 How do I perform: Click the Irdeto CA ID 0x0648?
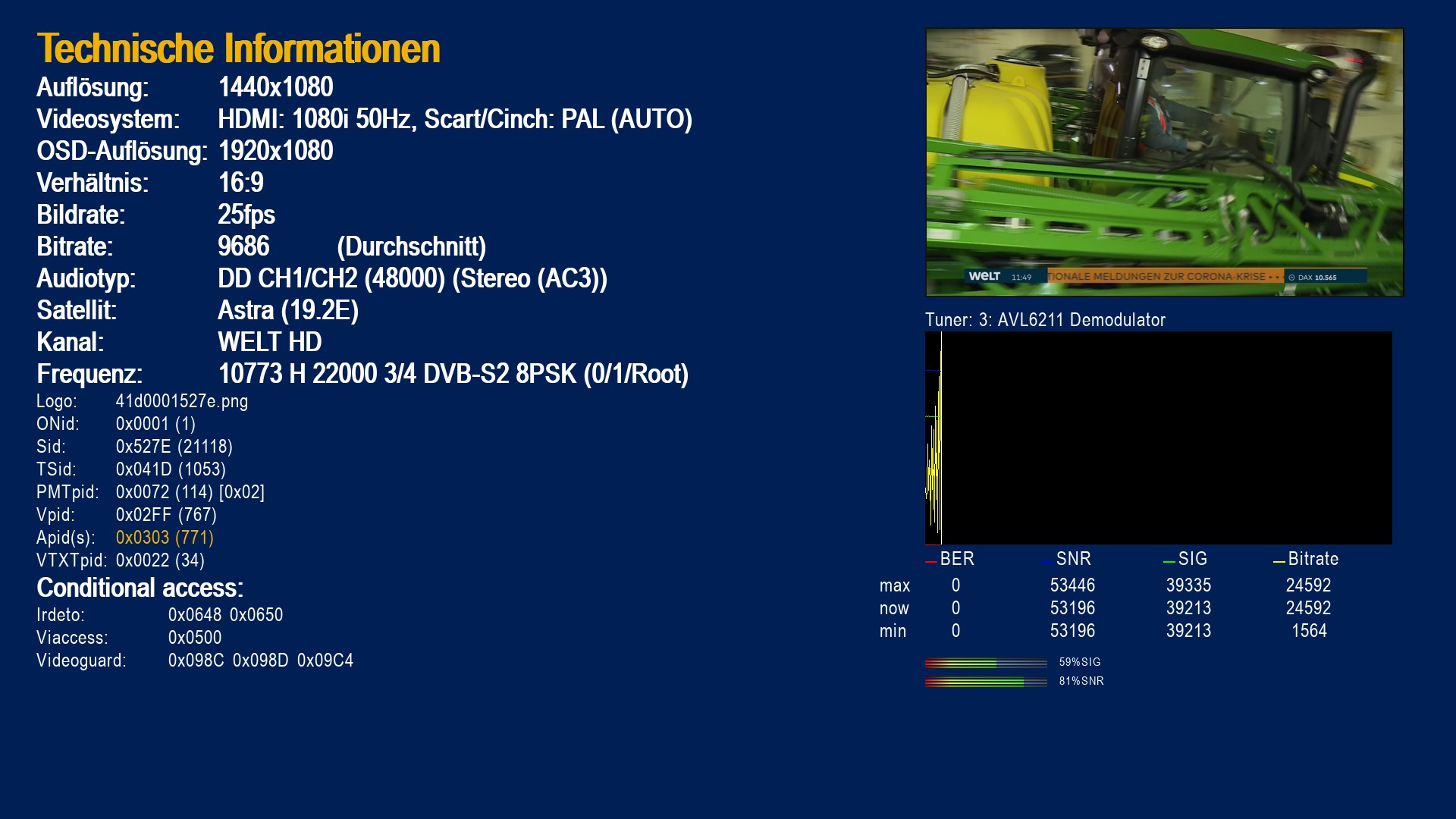(195, 615)
